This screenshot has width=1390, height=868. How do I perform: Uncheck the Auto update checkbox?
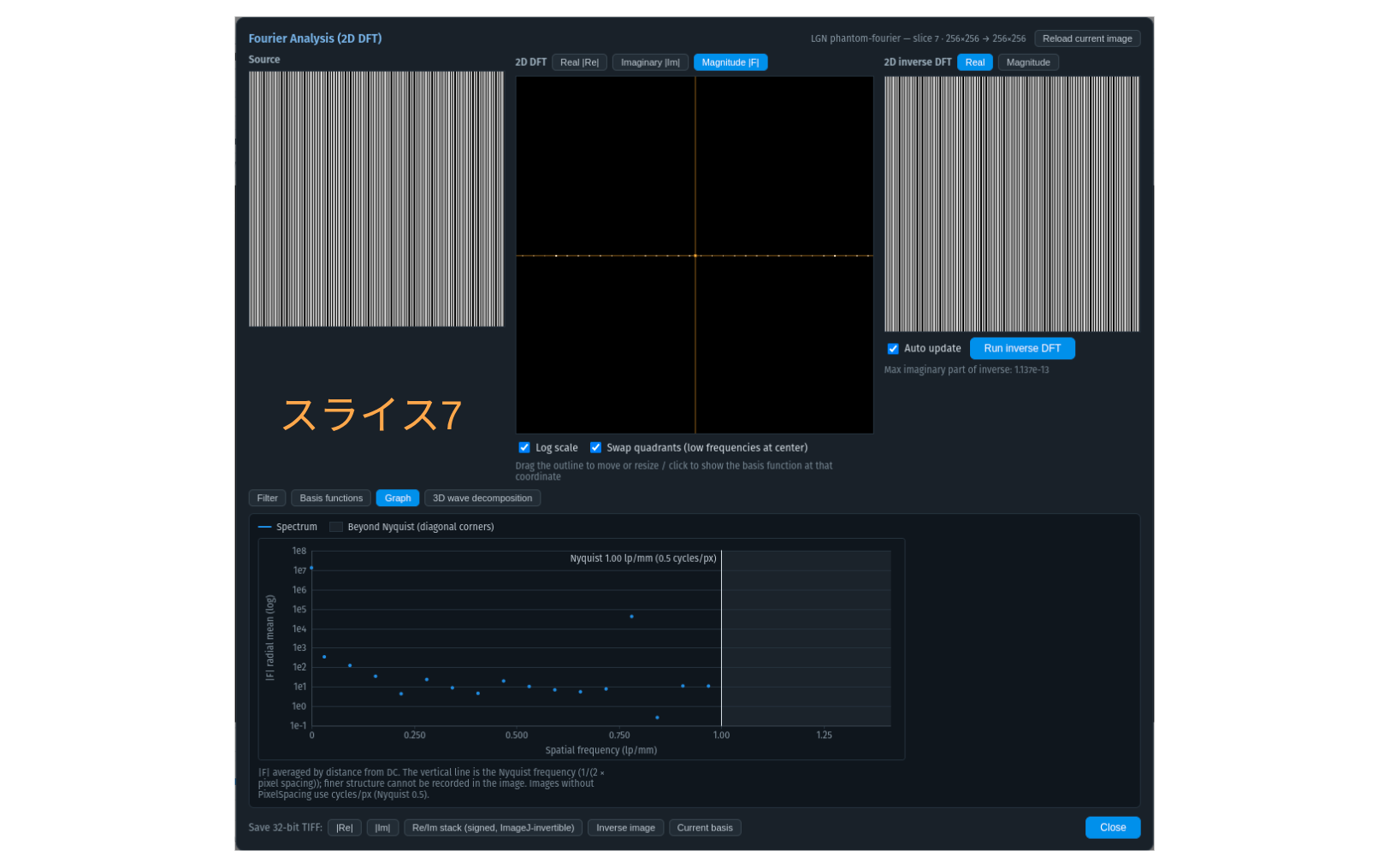pyautogui.click(x=892, y=348)
